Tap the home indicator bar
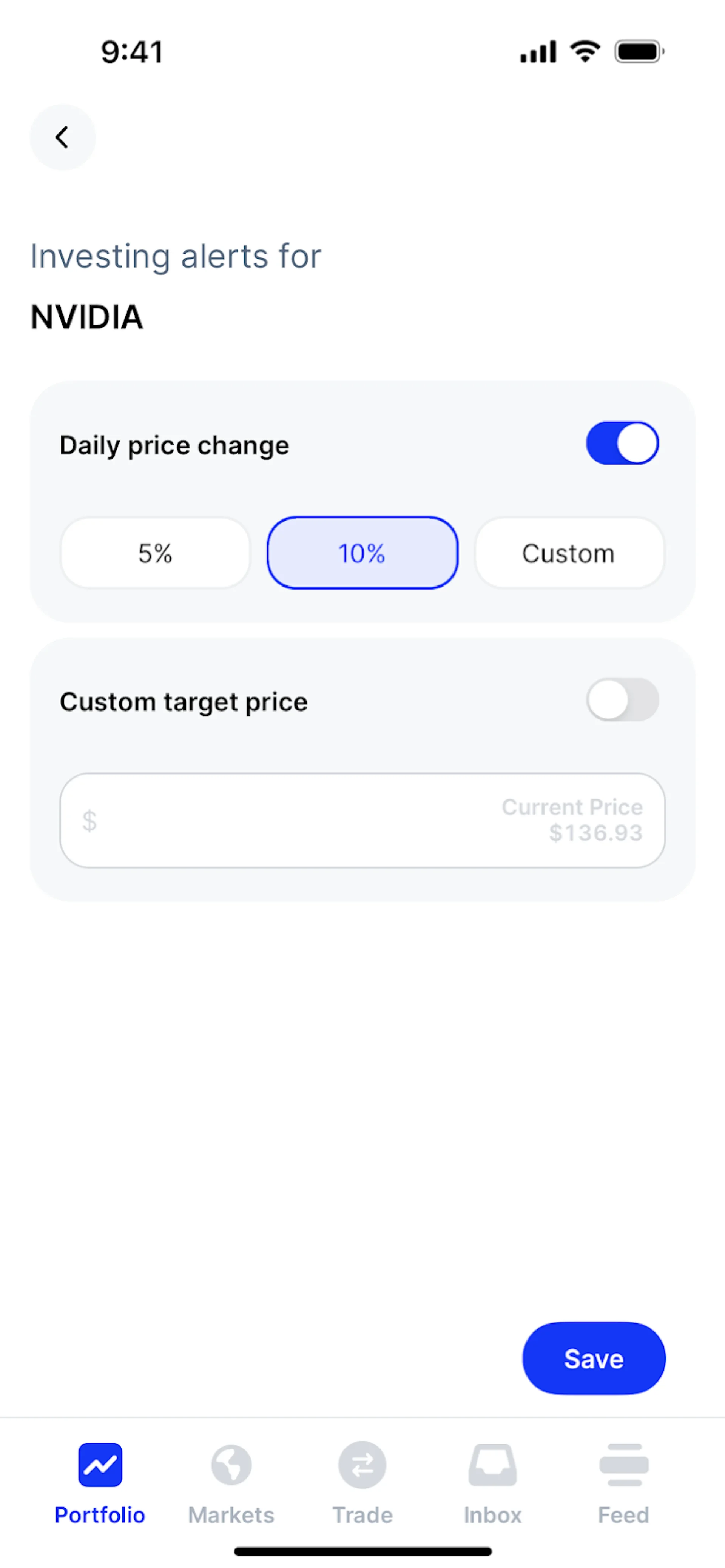The height and width of the screenshot is (1568, 725). click(362, 1551)
